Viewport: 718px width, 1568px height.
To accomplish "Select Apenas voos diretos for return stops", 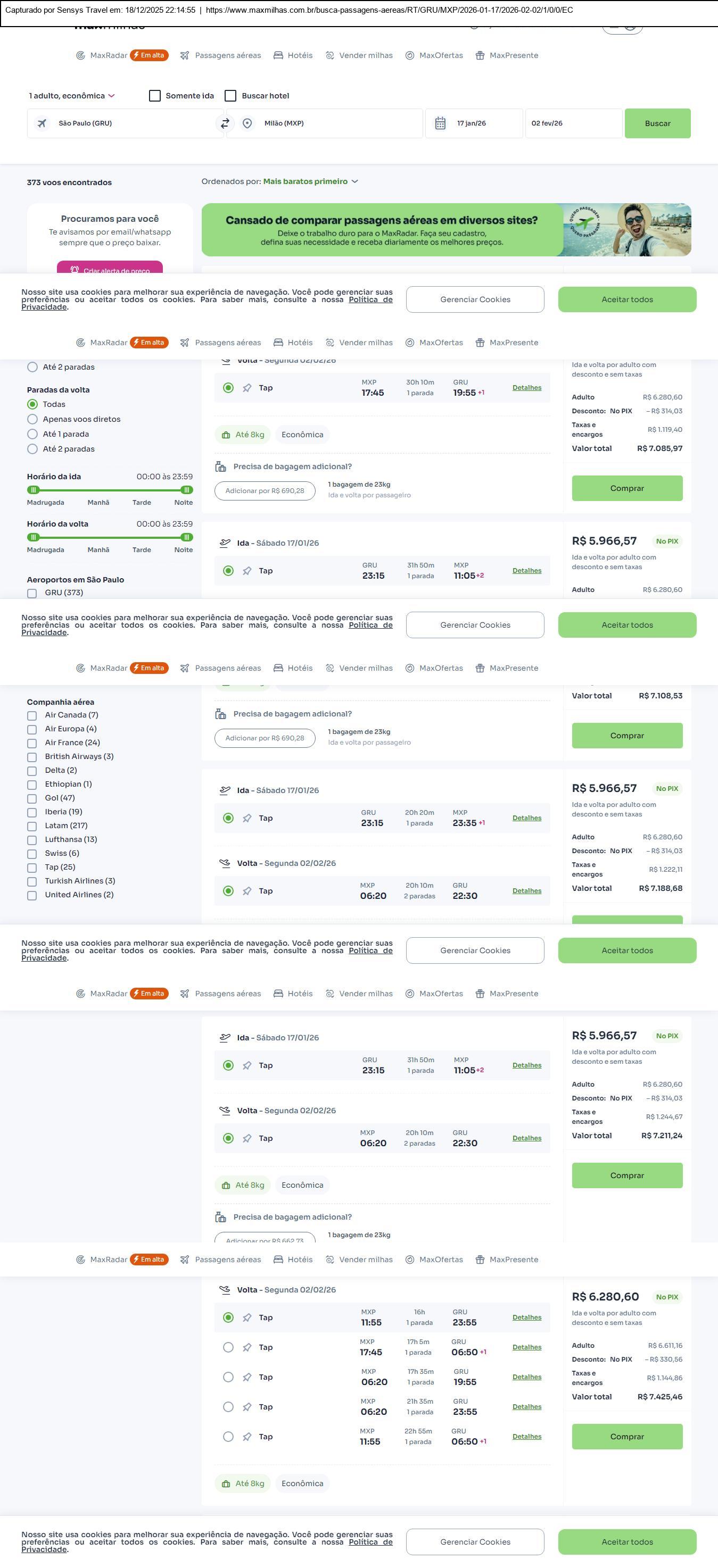I will (33, 419).
